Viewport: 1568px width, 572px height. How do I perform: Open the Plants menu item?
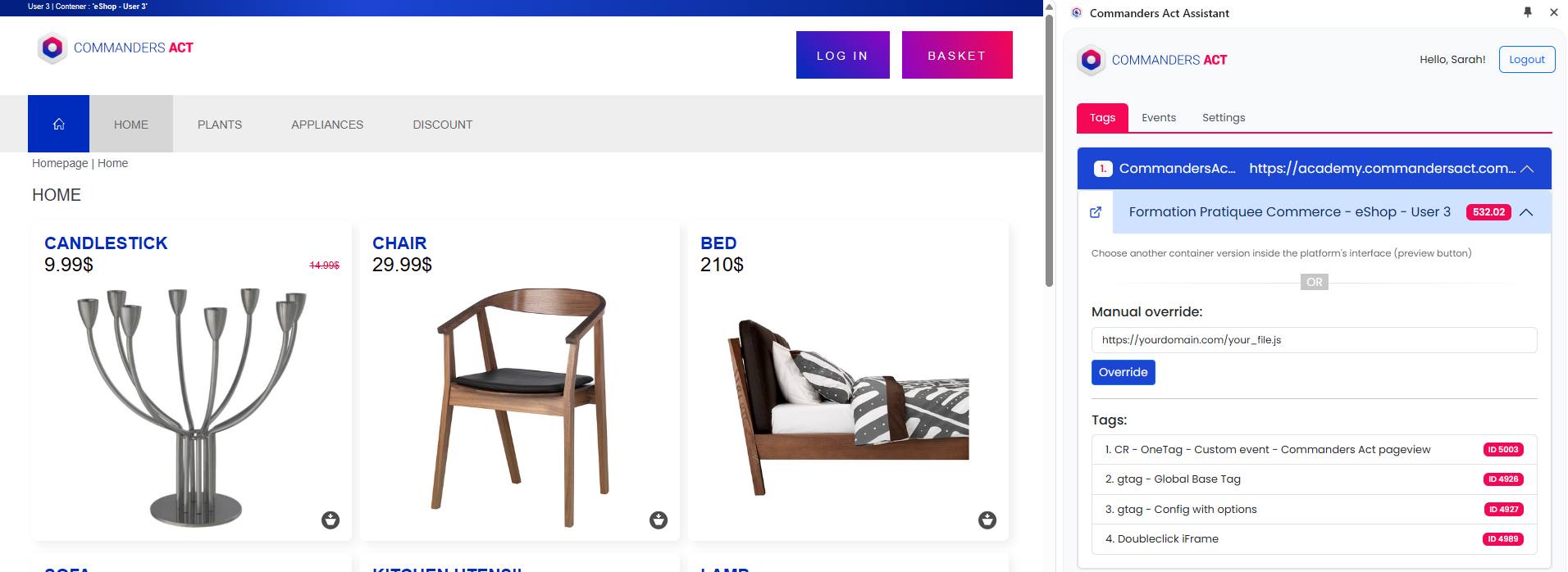click(x=220, y=125)
